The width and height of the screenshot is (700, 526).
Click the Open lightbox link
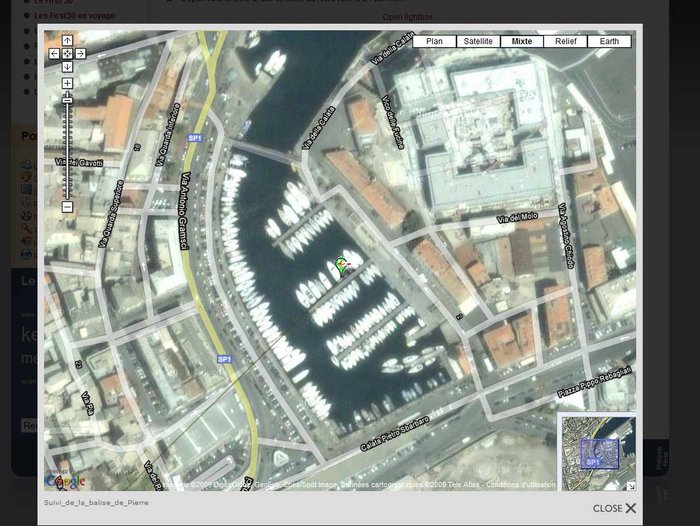tap(407, 17)
